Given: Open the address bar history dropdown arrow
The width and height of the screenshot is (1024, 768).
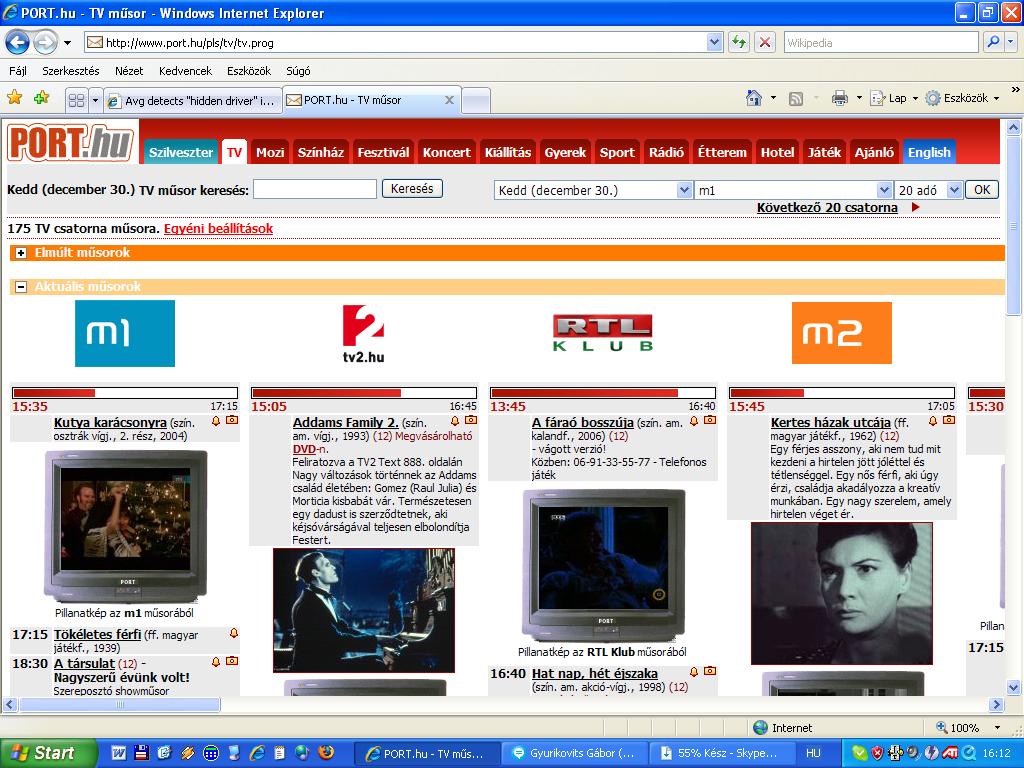Looking at the screenshot, I should click(714, 42).
